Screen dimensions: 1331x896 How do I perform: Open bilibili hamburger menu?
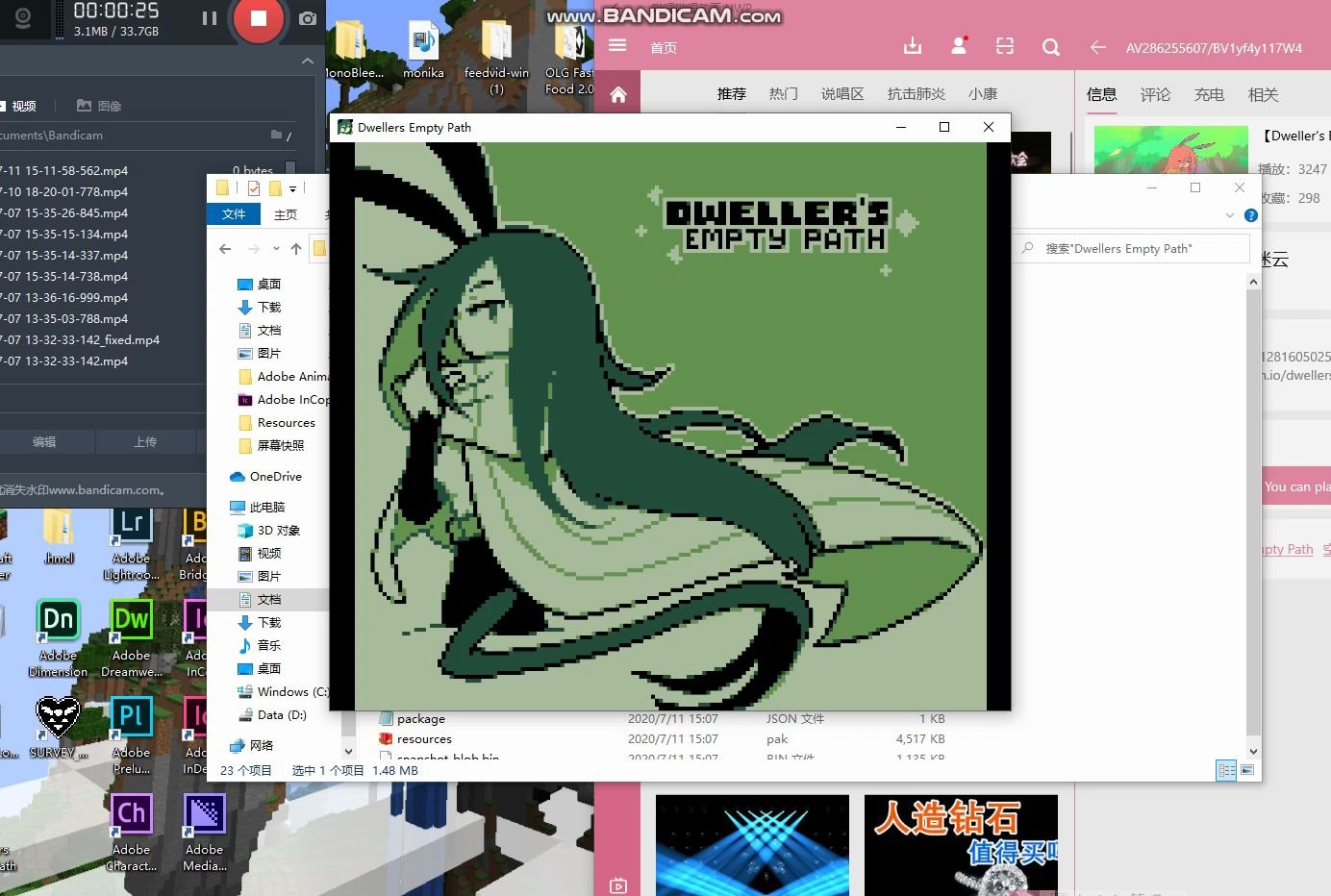point(617,46)
